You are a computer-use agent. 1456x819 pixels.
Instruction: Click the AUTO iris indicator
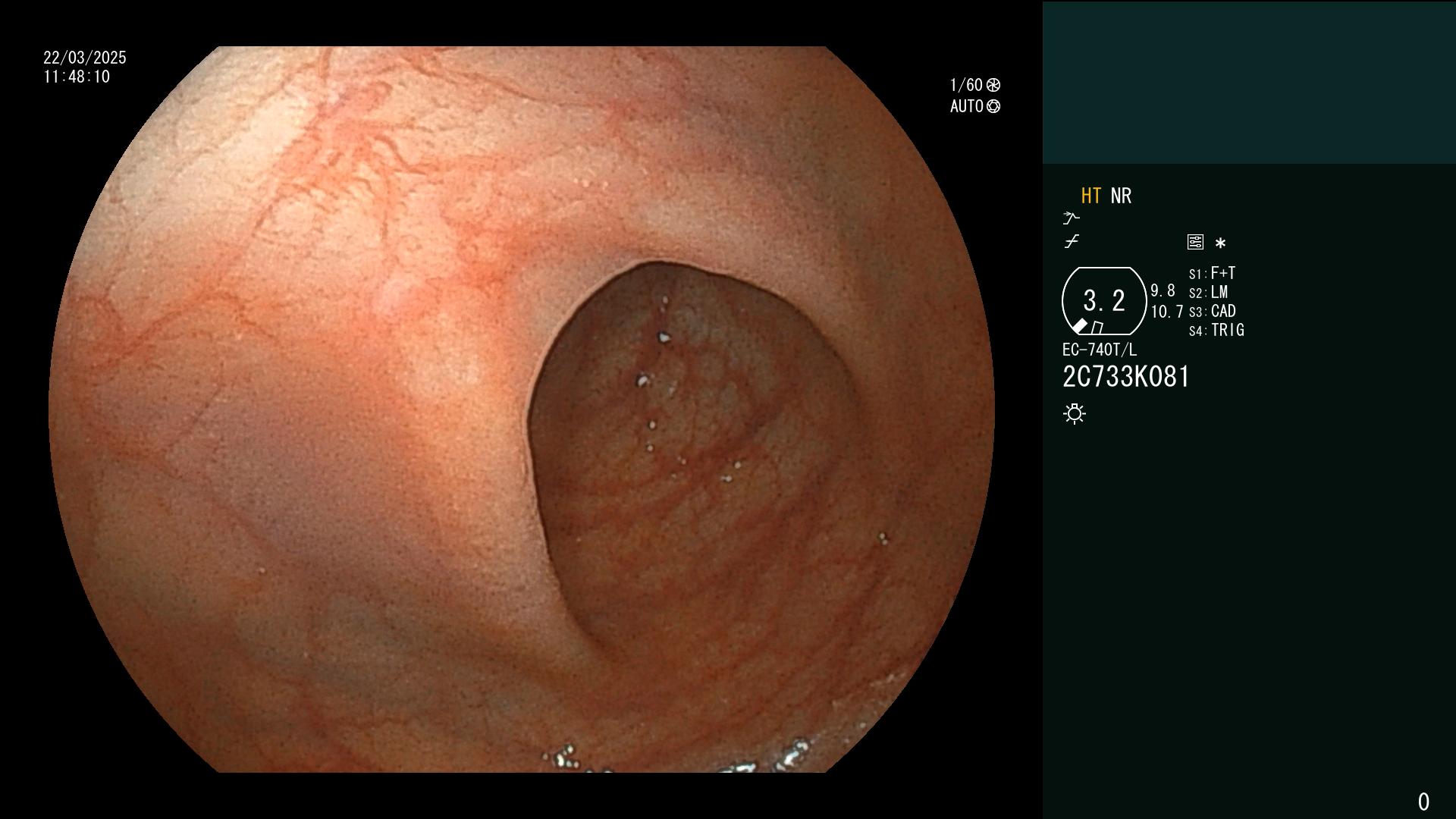[975, 106]
